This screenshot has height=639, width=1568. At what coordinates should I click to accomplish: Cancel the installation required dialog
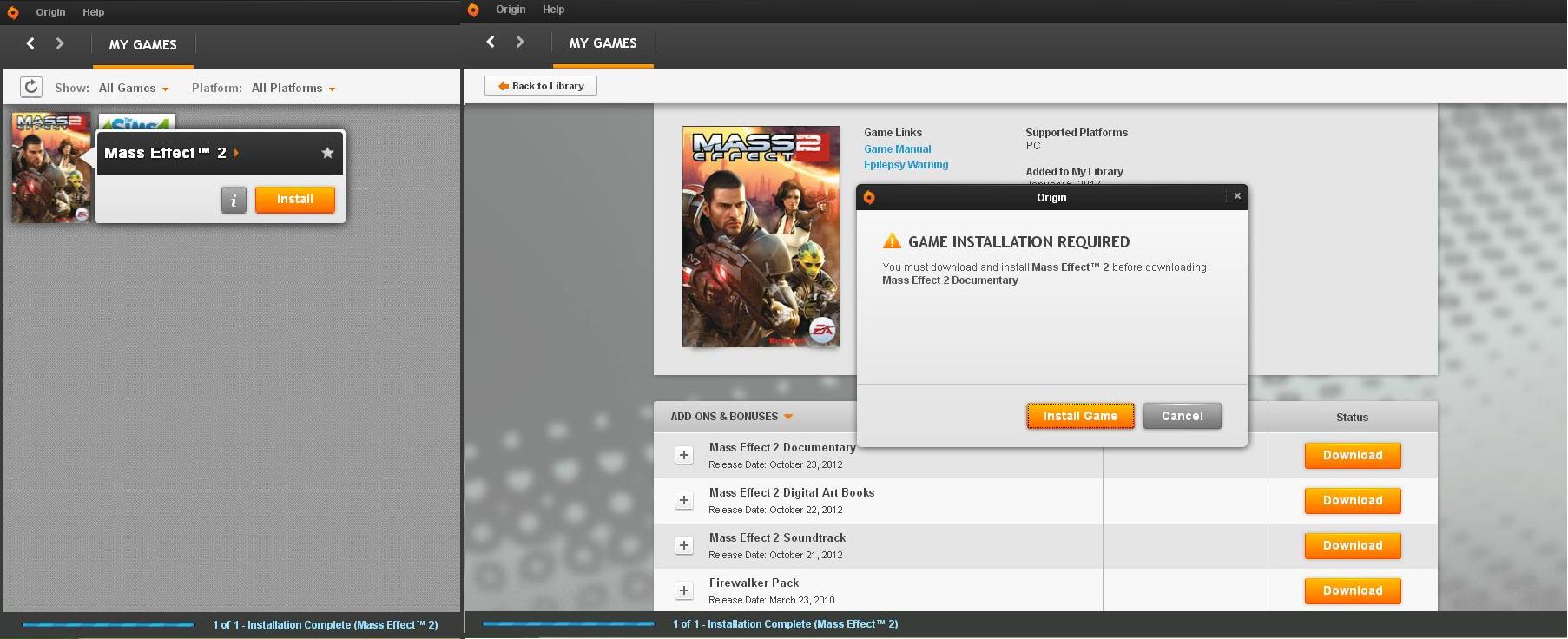click(1183, 416)
